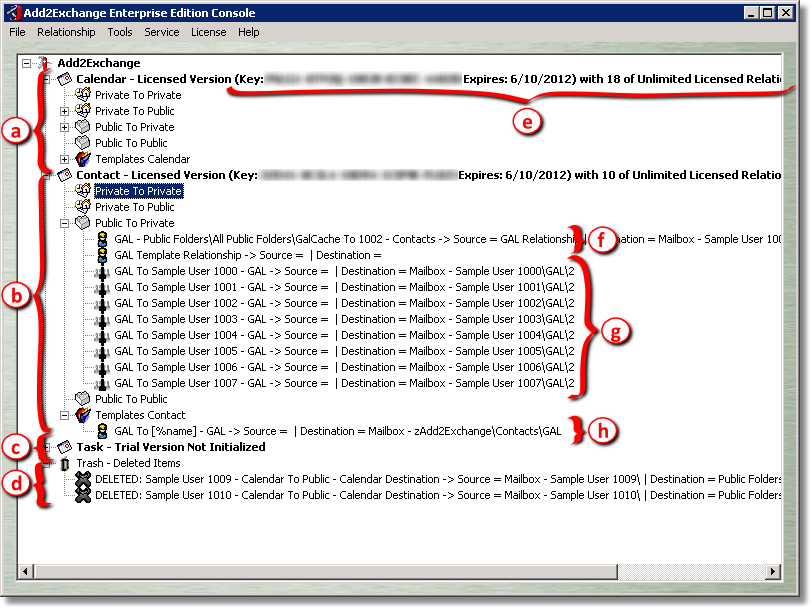
Task: Open the Help menu
Action: [x=249, y=32]
